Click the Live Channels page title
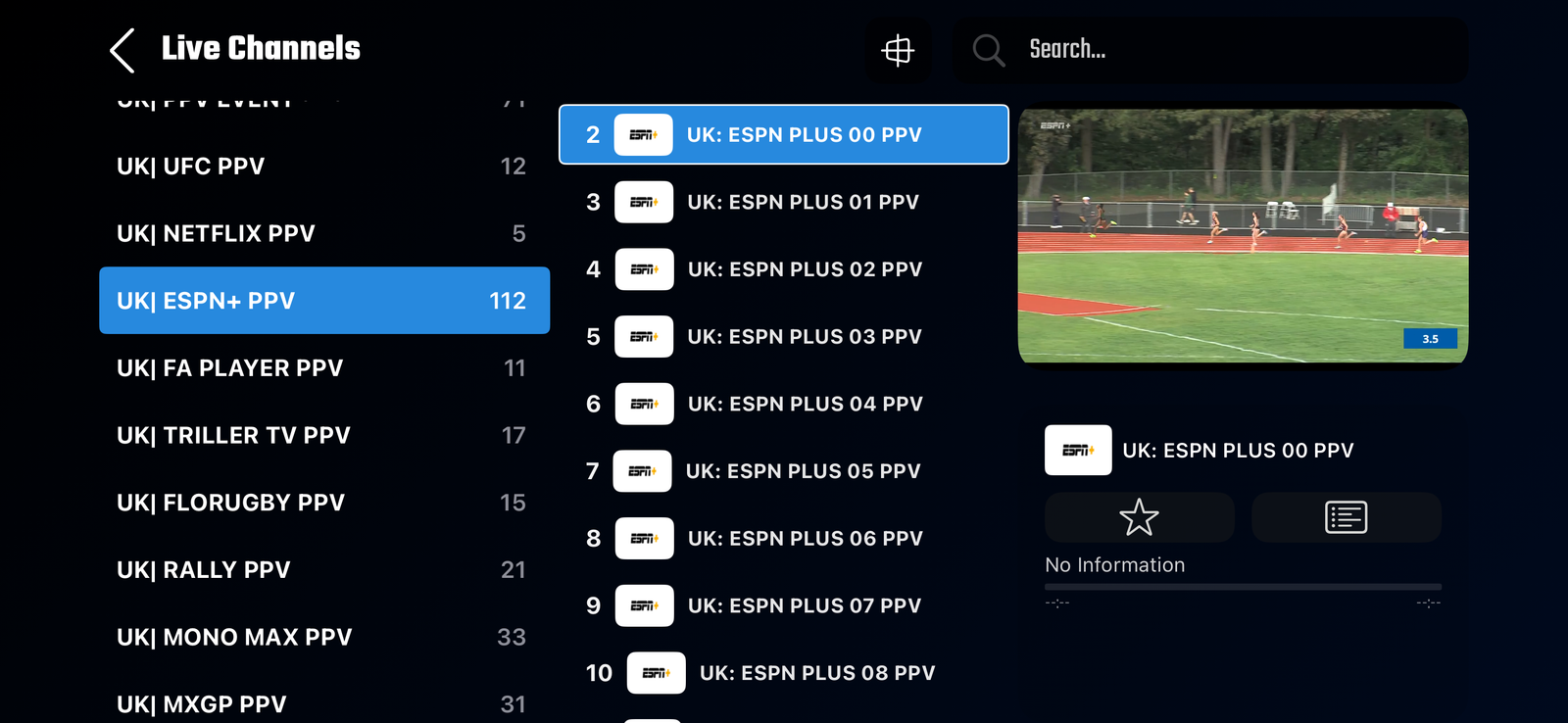This screenshot has width=1568, height=723. 261,48
